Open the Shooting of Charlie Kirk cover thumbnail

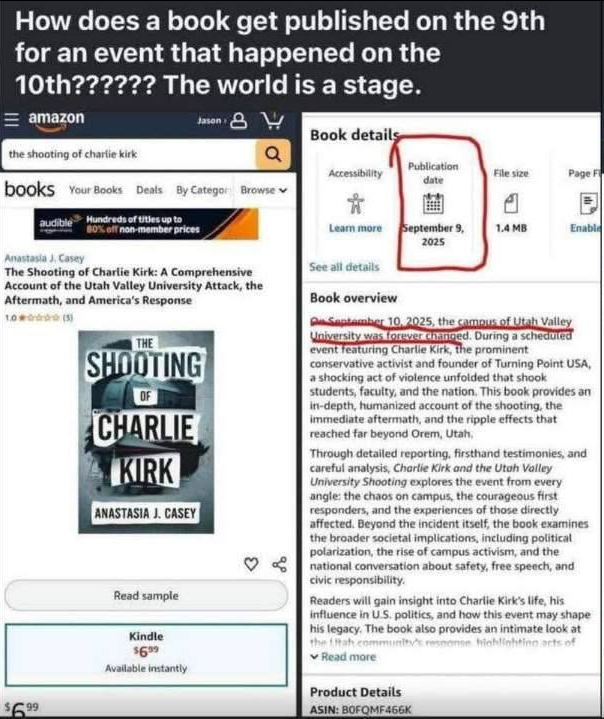point(146,432)
